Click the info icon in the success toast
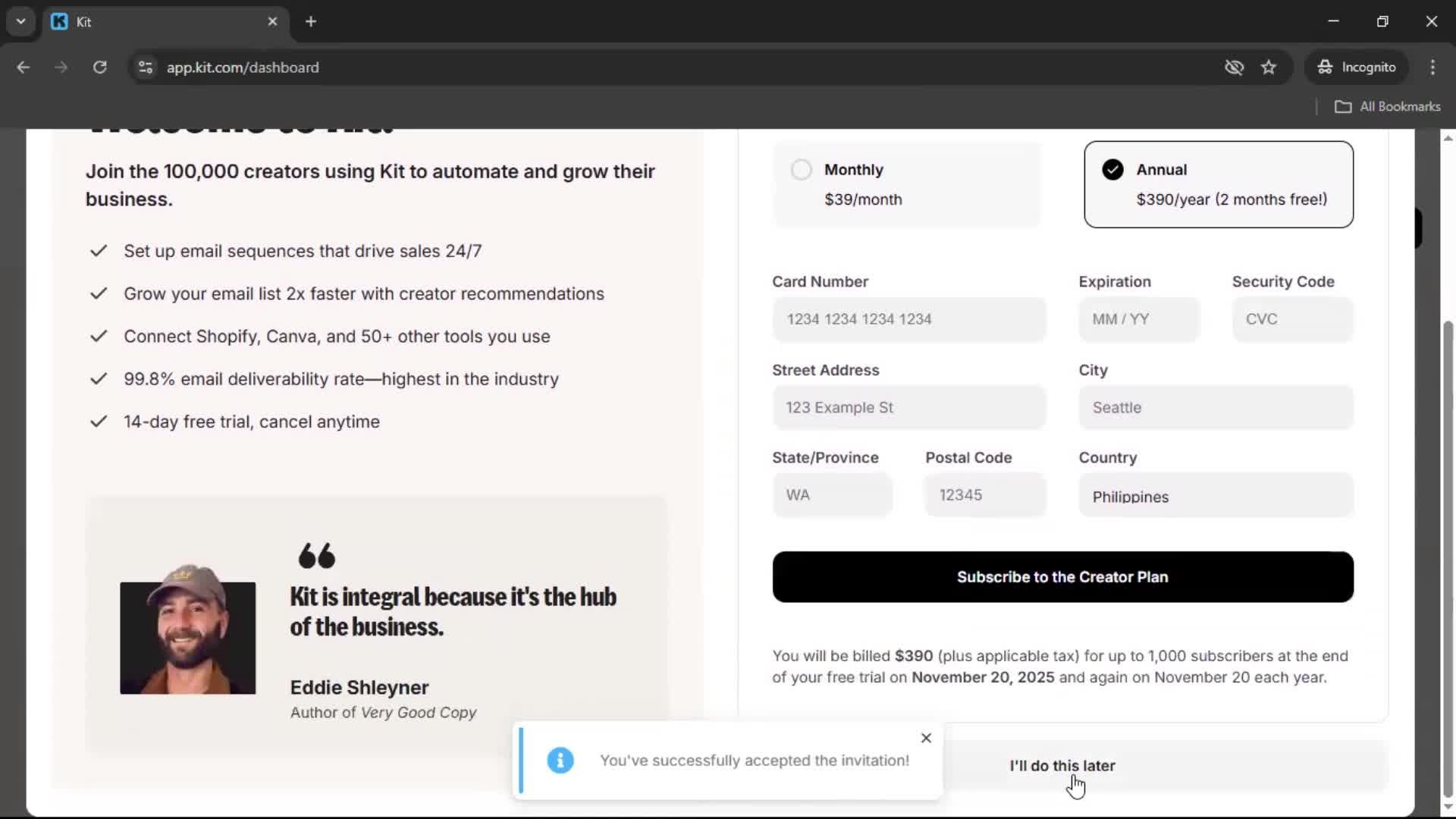 pyautogui.click(x=560, y=761)
